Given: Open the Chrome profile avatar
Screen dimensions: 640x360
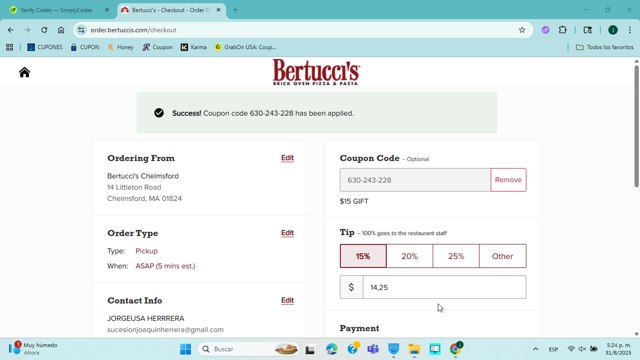Looking at the screenshot, I should [x=613, y=30].
